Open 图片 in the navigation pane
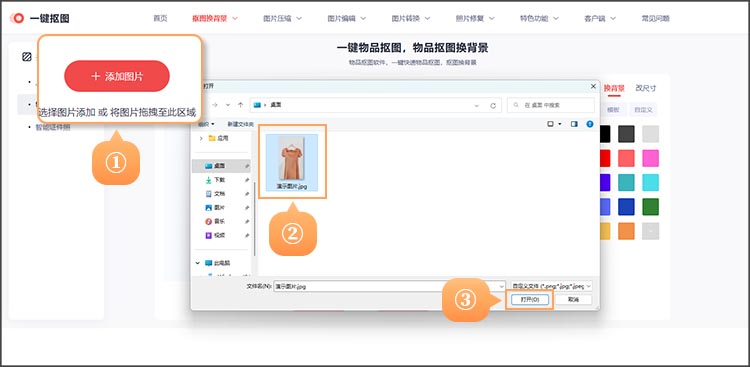 (x=221, y=208)
